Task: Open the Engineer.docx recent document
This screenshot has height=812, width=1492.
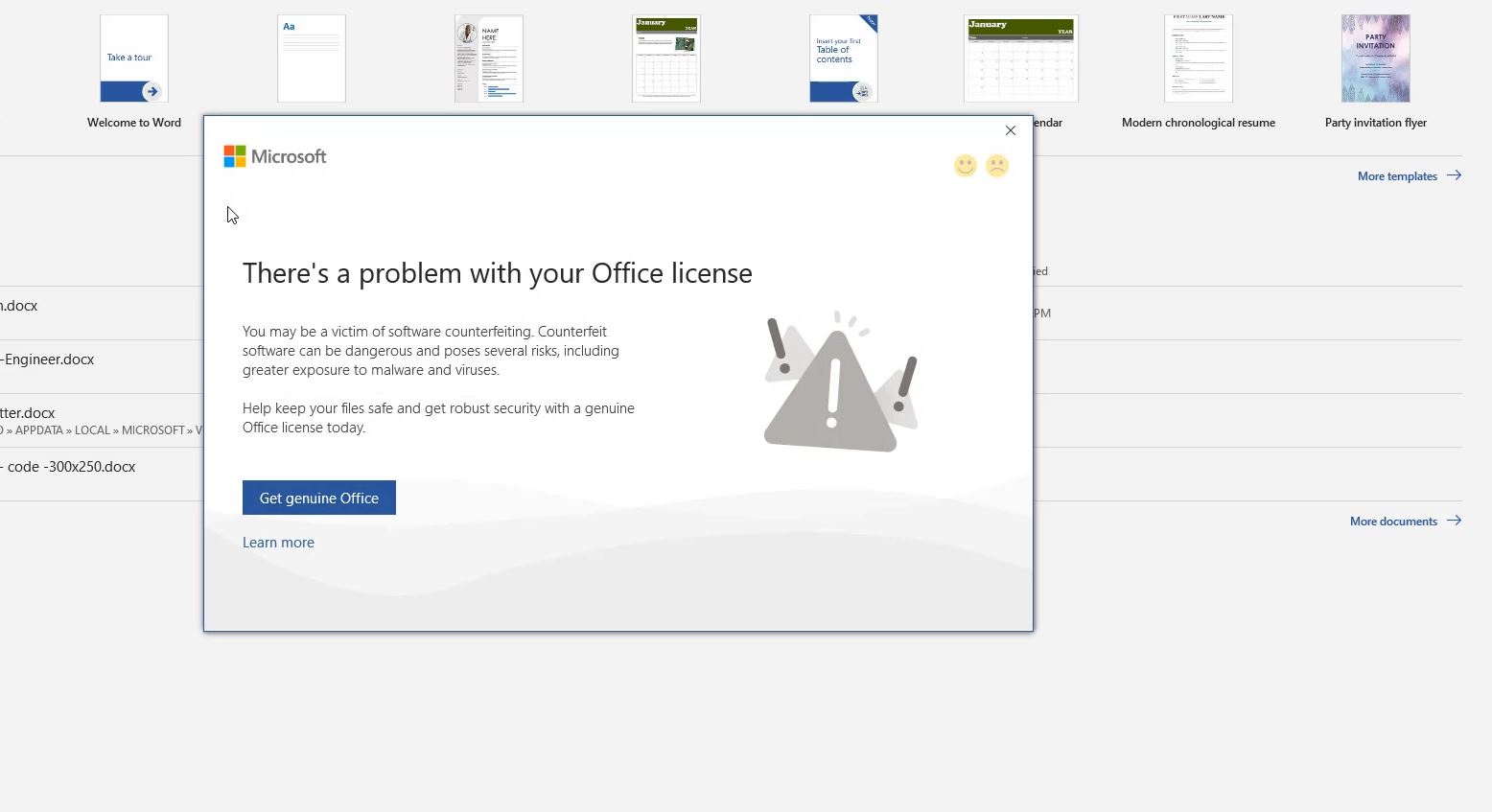Action: click(48, 359)
